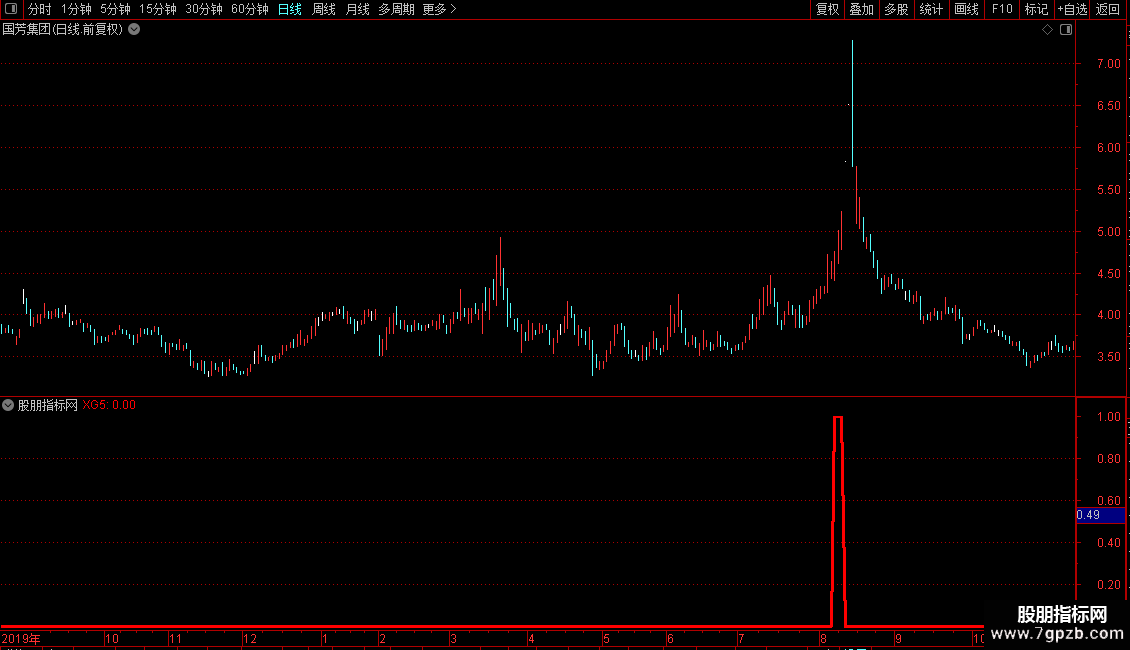
Task: Click the 3.50 price axis label
Action: point(1108,357)
